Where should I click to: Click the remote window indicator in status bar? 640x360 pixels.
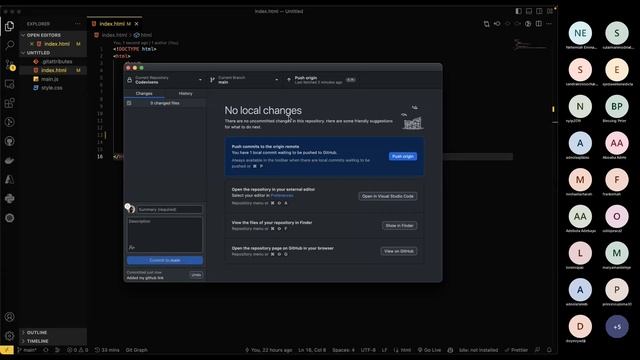click(7, 350)
